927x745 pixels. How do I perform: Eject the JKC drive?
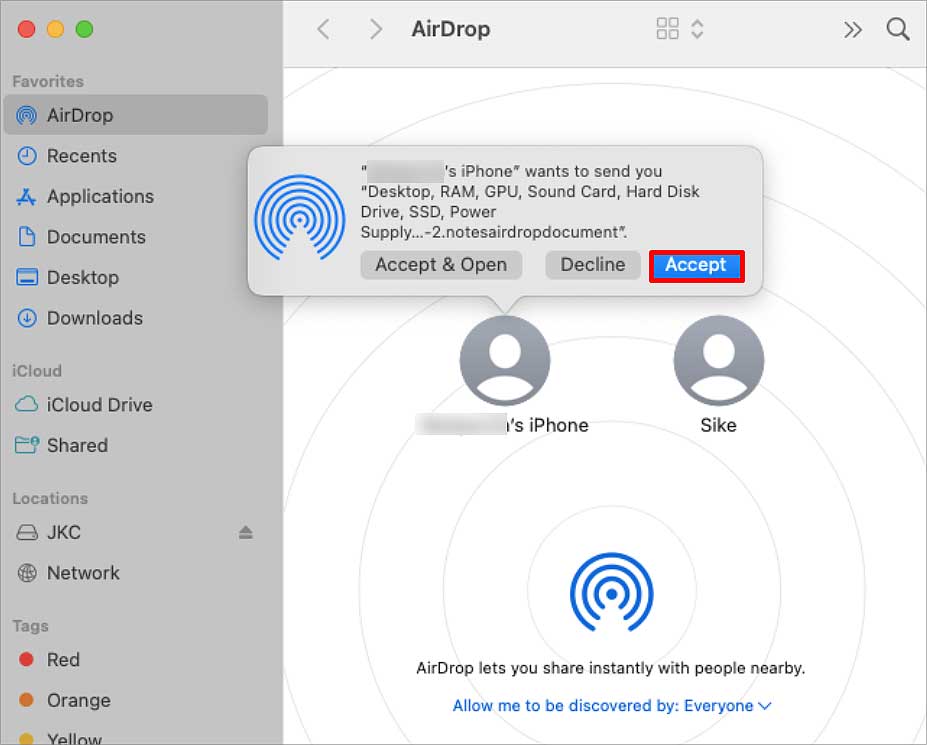pos(246,533)
